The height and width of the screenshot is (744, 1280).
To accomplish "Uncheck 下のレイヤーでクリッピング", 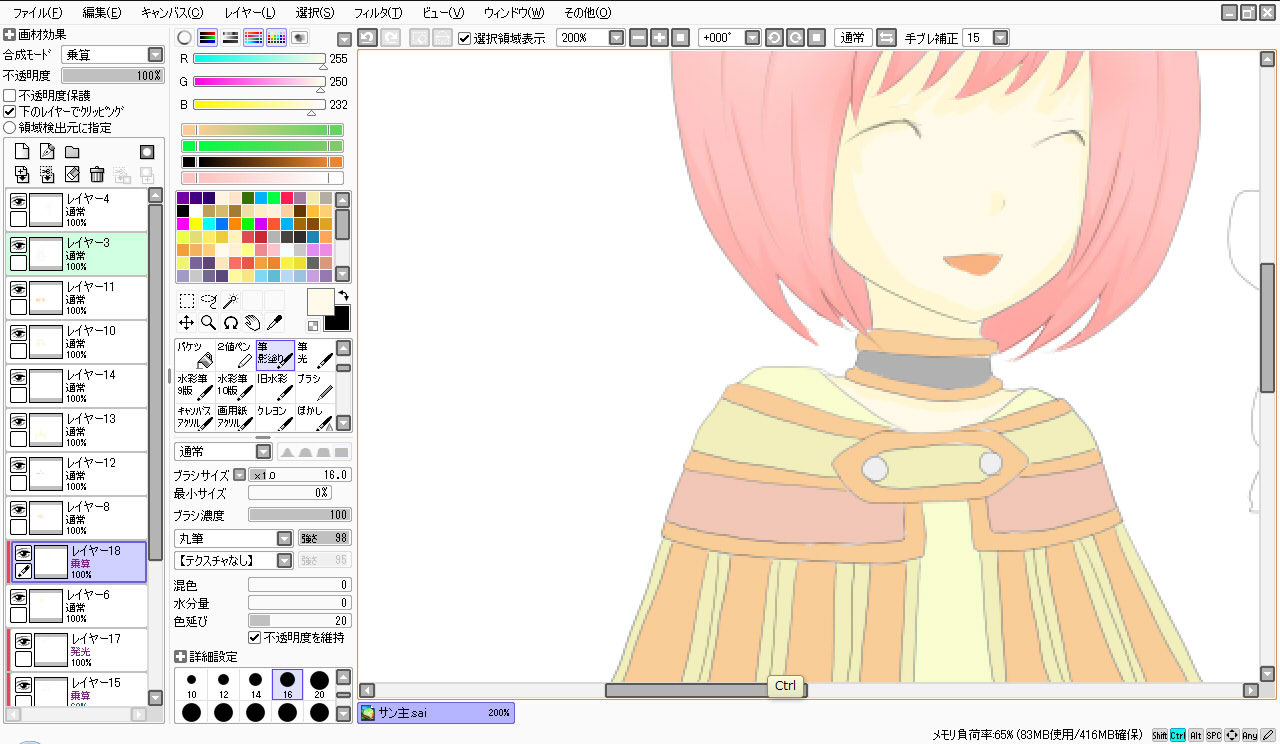I will pos(10,112).
